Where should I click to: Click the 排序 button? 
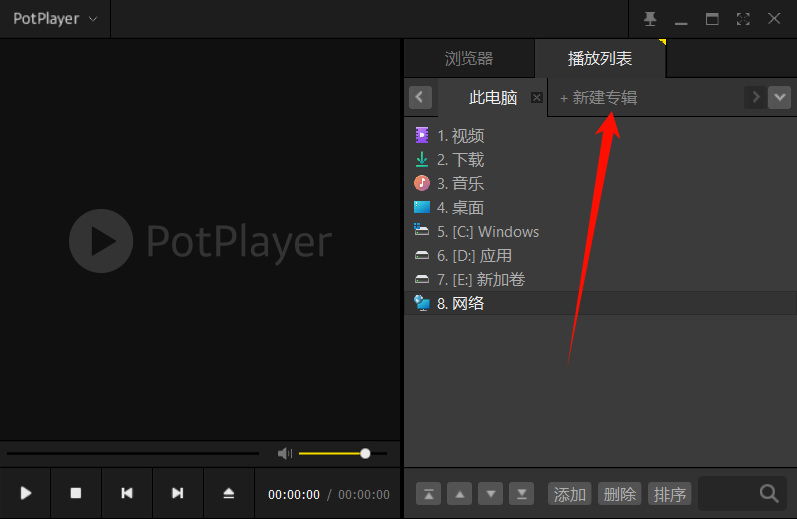(x=669, y=494)
